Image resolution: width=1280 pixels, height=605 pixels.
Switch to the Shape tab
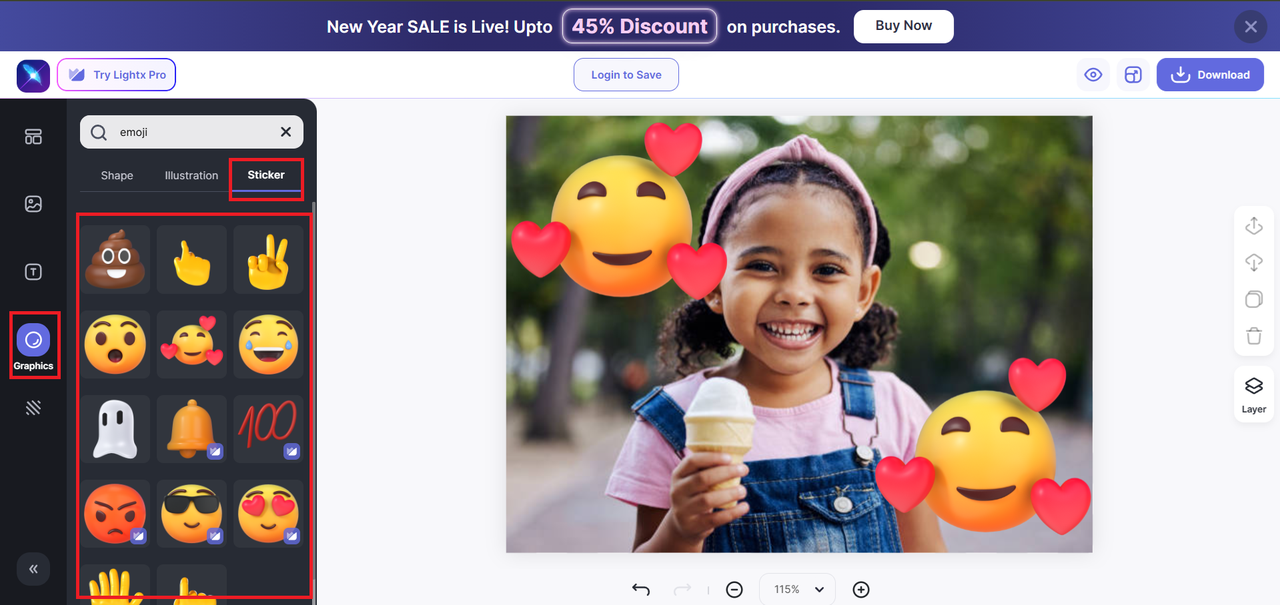tap(117, 175)
